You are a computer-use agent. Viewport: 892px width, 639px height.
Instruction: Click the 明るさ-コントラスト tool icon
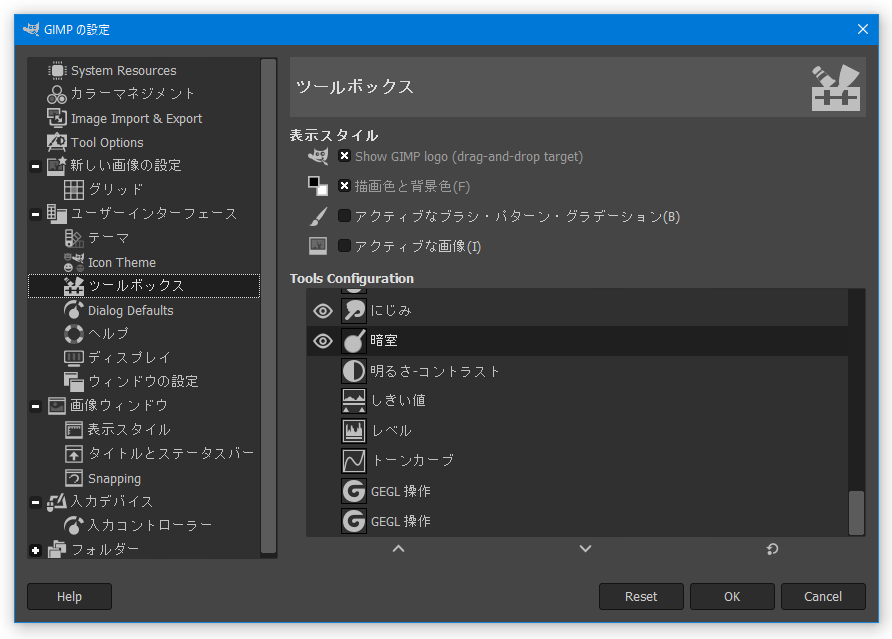pyautogui.click(x=354, y=371)
